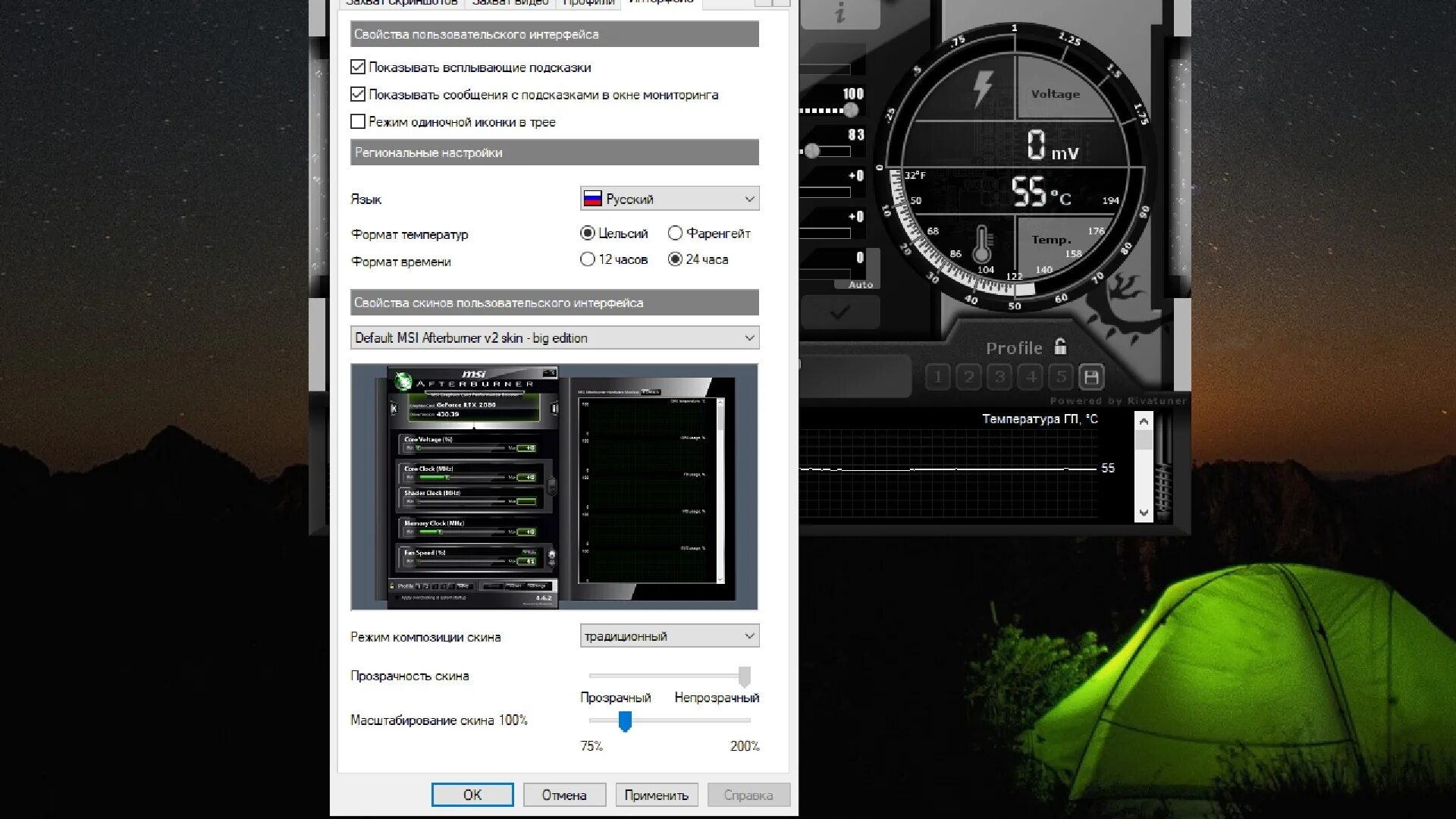Click the 'Региональные настройки' section header
Viewport: 1456px width, 819px height.
554,152
